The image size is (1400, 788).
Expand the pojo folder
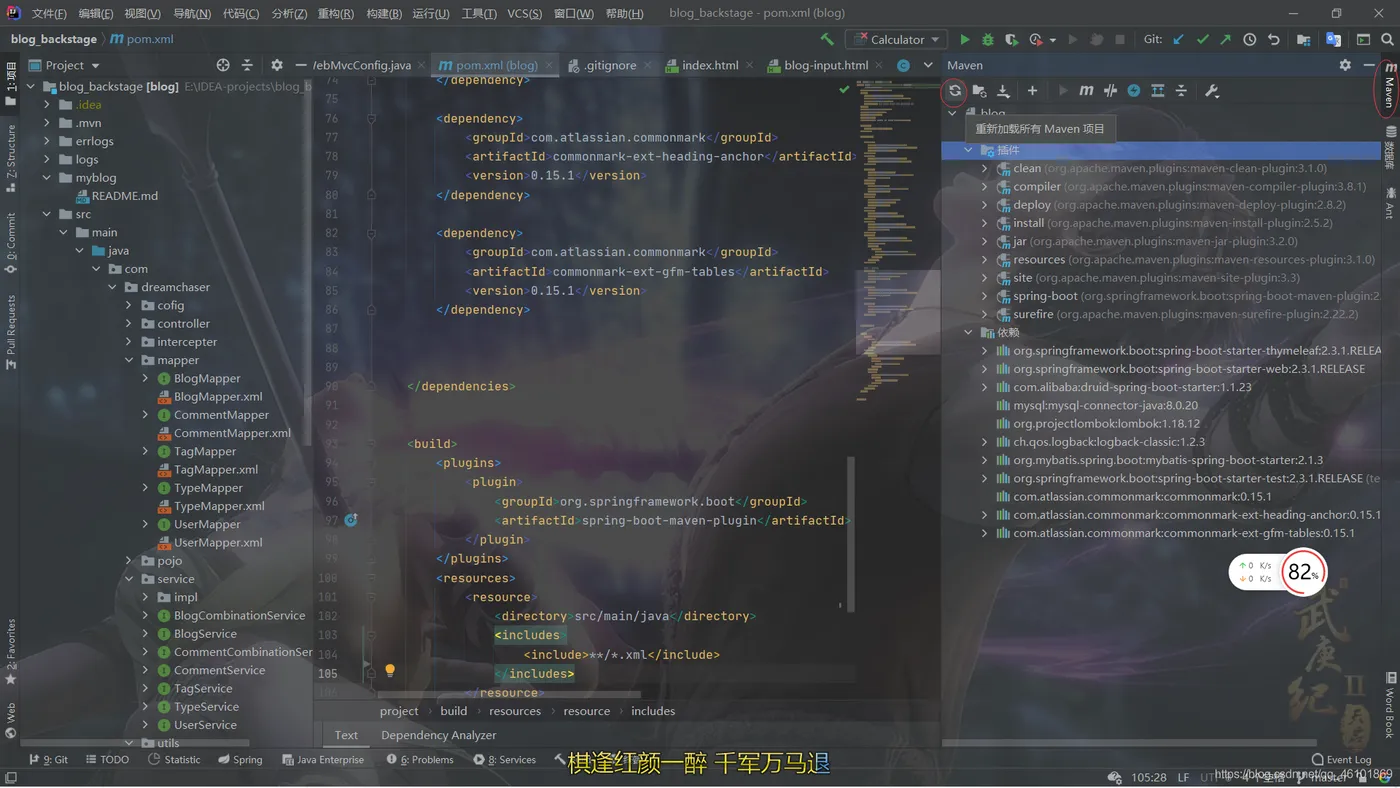click(129, 561)
